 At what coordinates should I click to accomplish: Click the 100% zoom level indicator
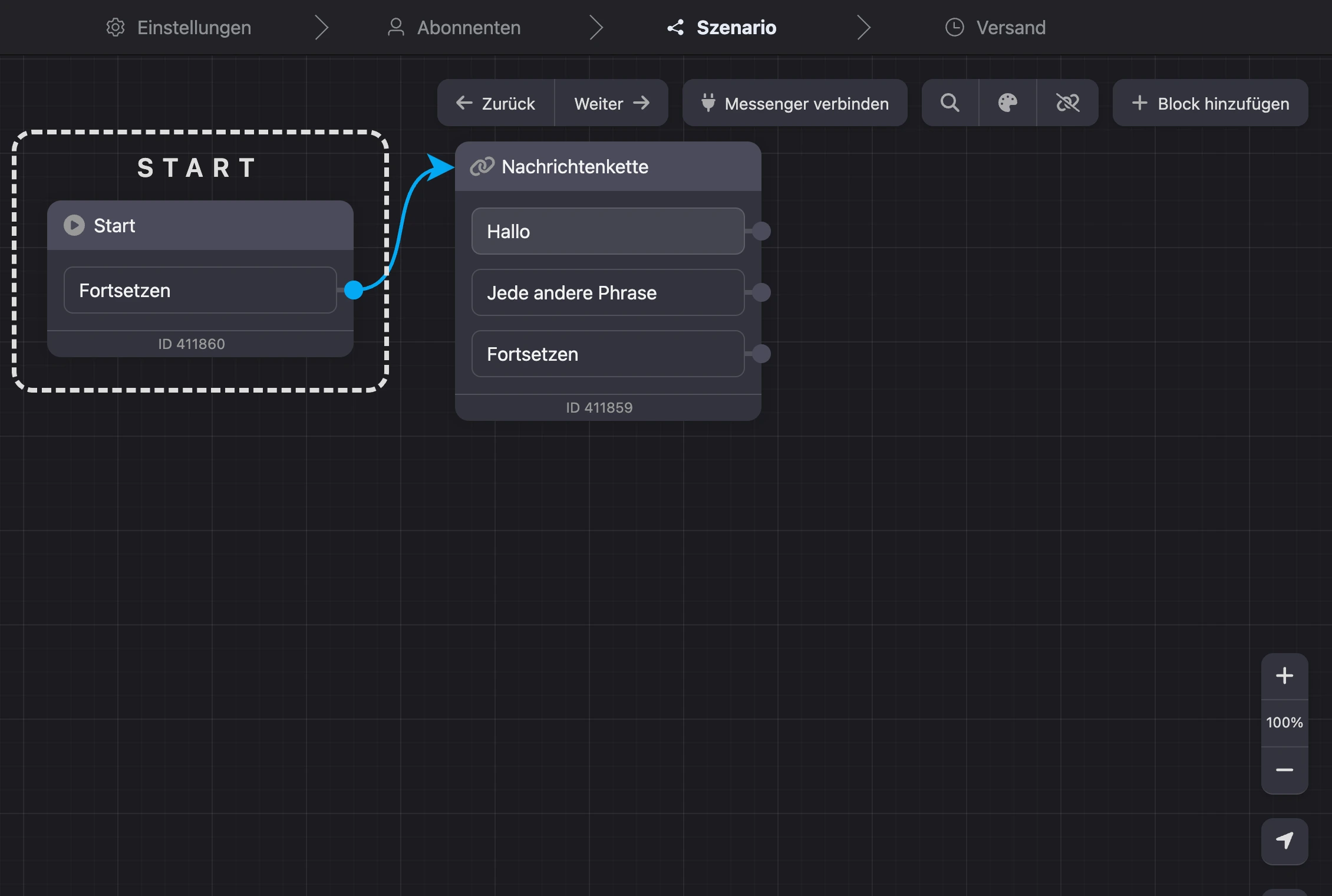coord(1284,723)
